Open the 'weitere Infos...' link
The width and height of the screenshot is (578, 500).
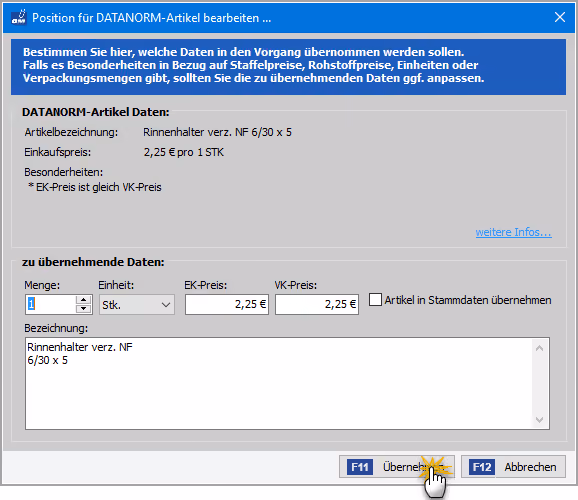(513, 232)
